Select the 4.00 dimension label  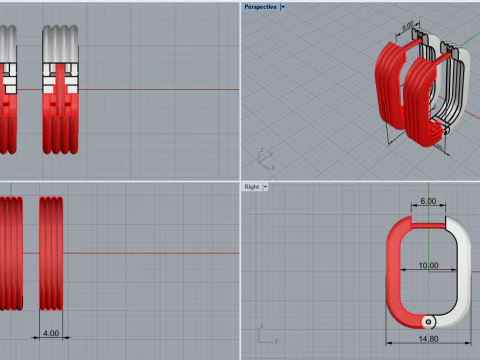tap(51, 333)
